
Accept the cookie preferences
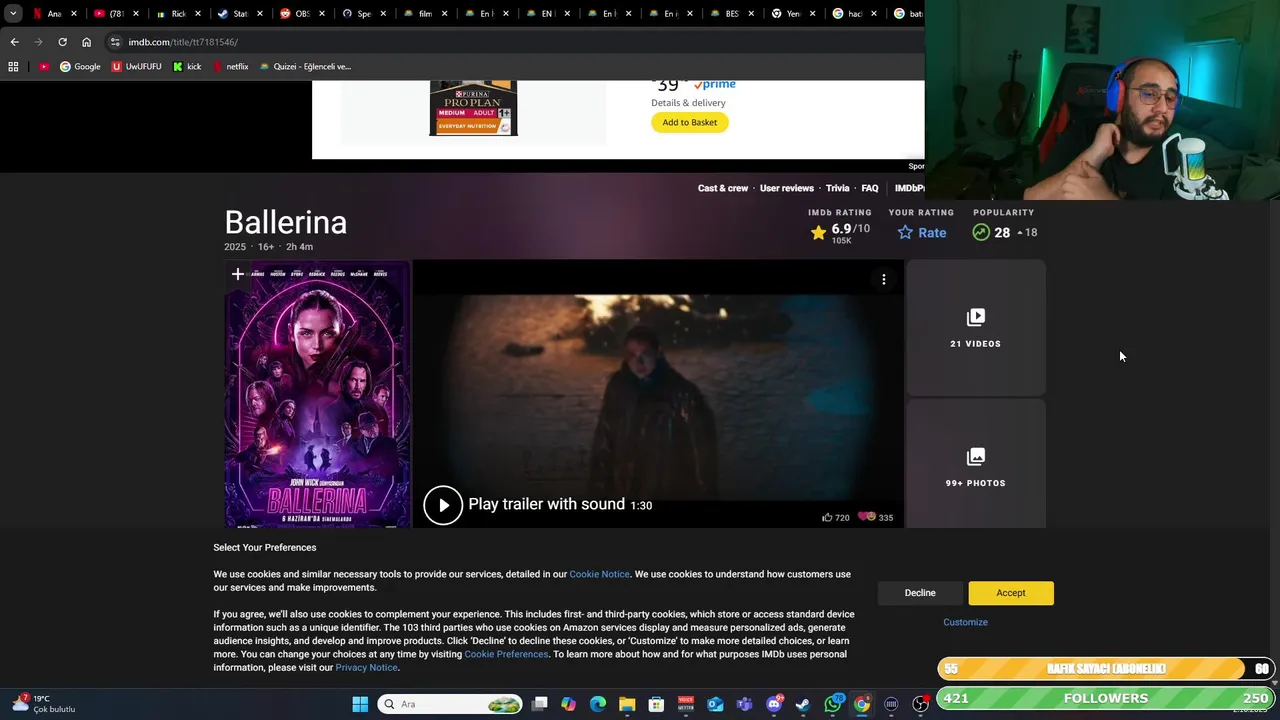[x=1011, y=593]
